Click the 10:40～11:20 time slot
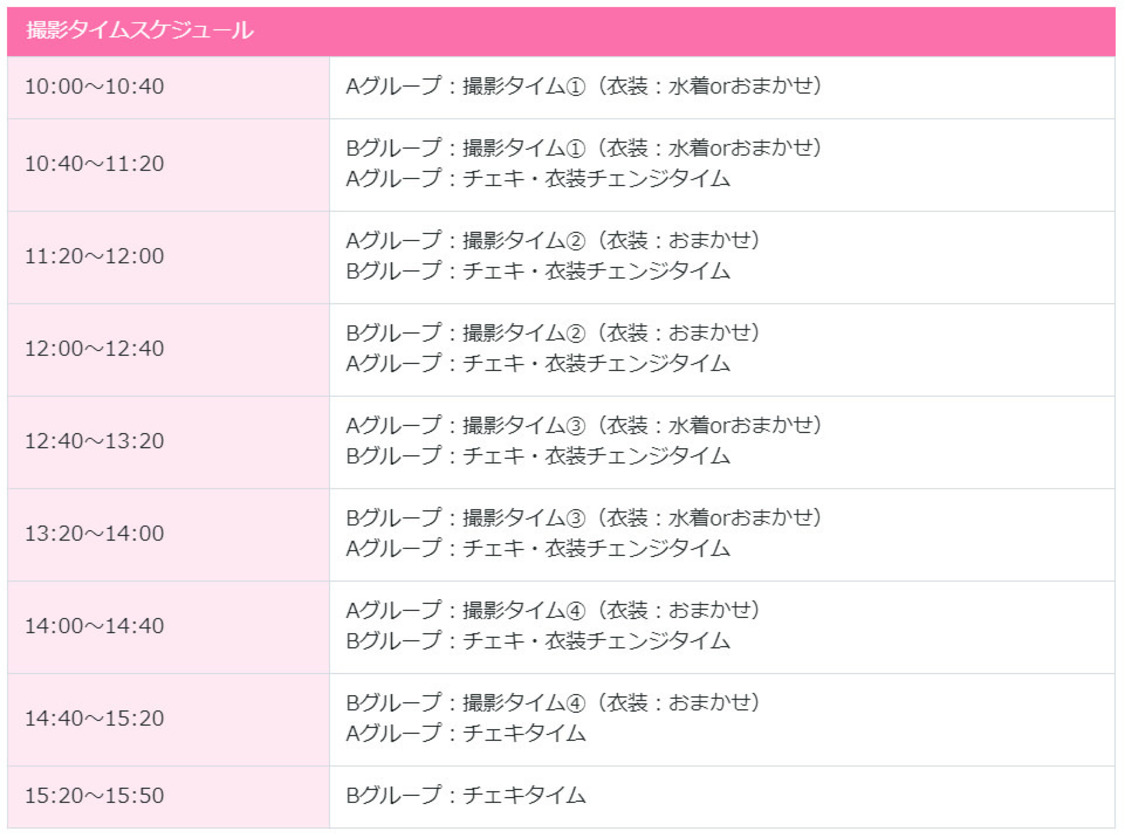 pyautogui.click(x=95, y=164)
